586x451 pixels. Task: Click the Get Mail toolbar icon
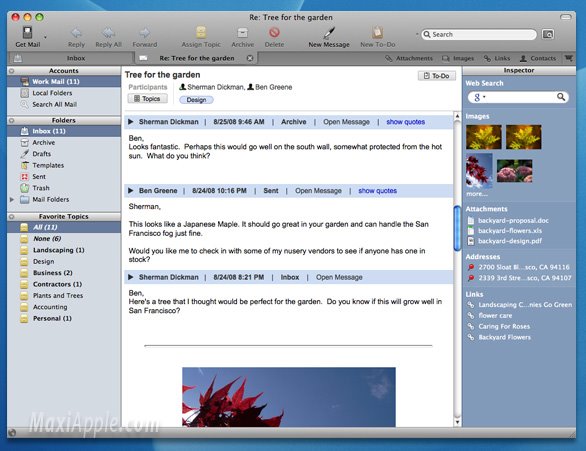[27, 33]
